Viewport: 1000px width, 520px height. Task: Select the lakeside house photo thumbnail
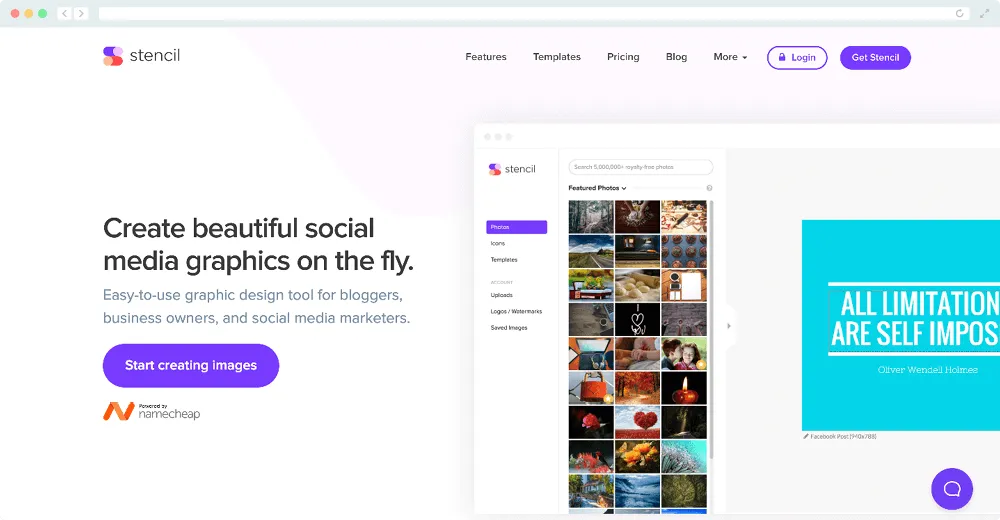coord(591,491)
